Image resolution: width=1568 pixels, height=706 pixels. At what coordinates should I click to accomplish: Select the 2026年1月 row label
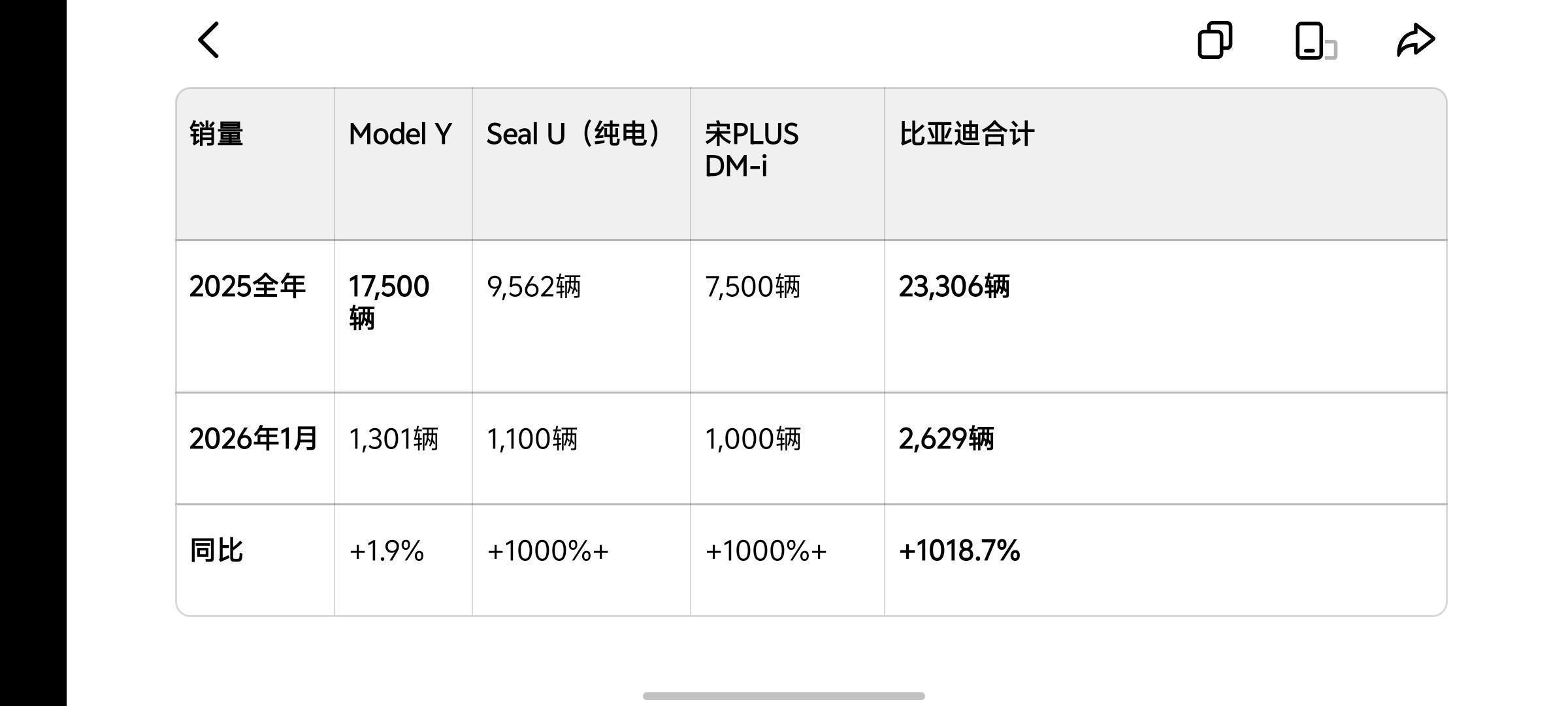tap(253, 439)
